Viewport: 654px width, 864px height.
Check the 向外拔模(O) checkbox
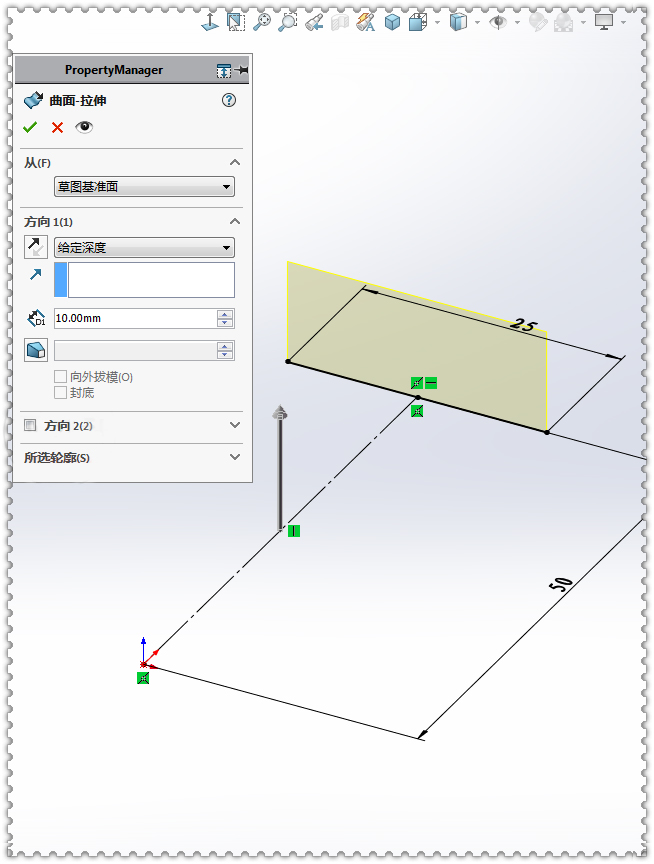click(61, 377)
